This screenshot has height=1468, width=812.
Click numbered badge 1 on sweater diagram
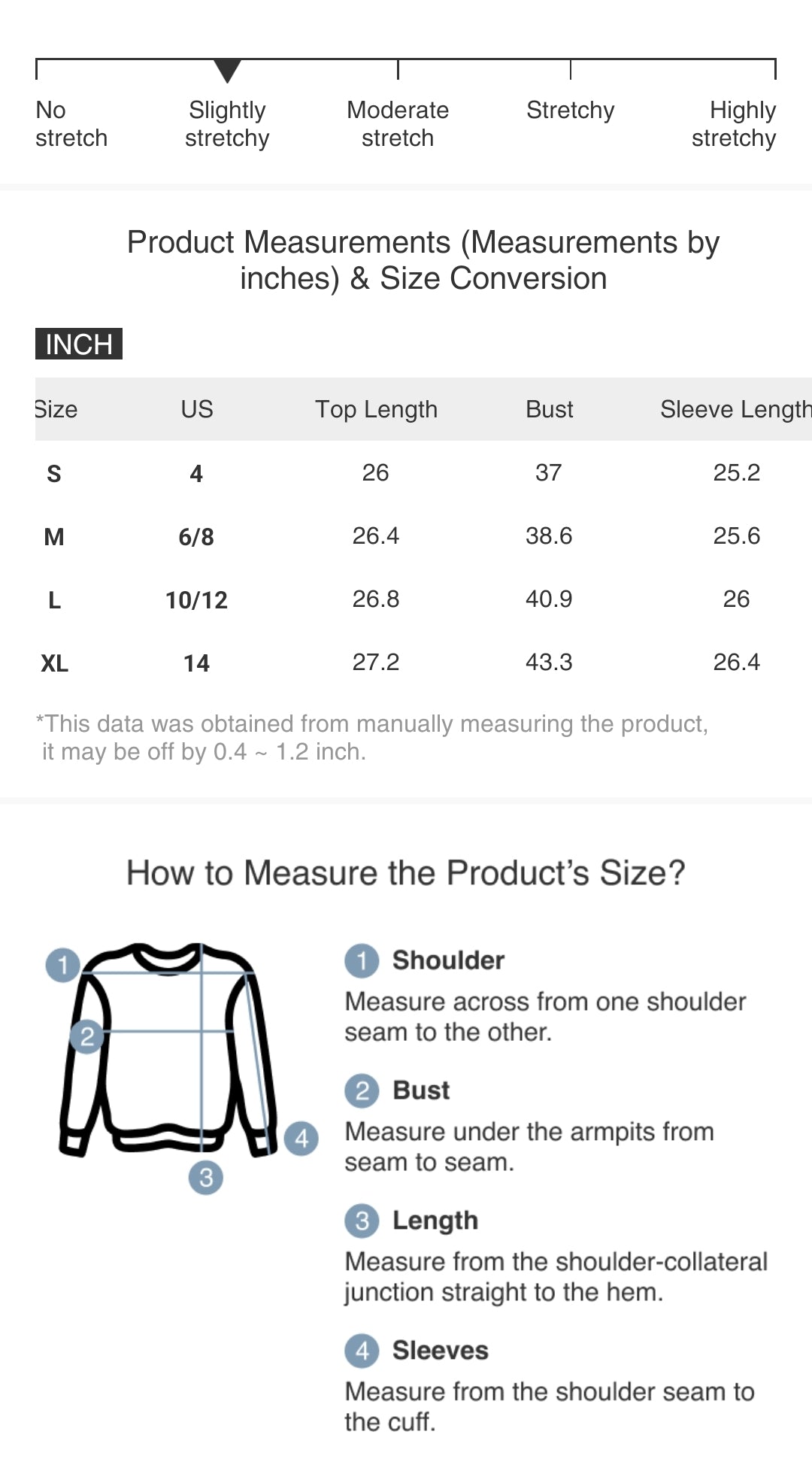(x=62, y=964)
